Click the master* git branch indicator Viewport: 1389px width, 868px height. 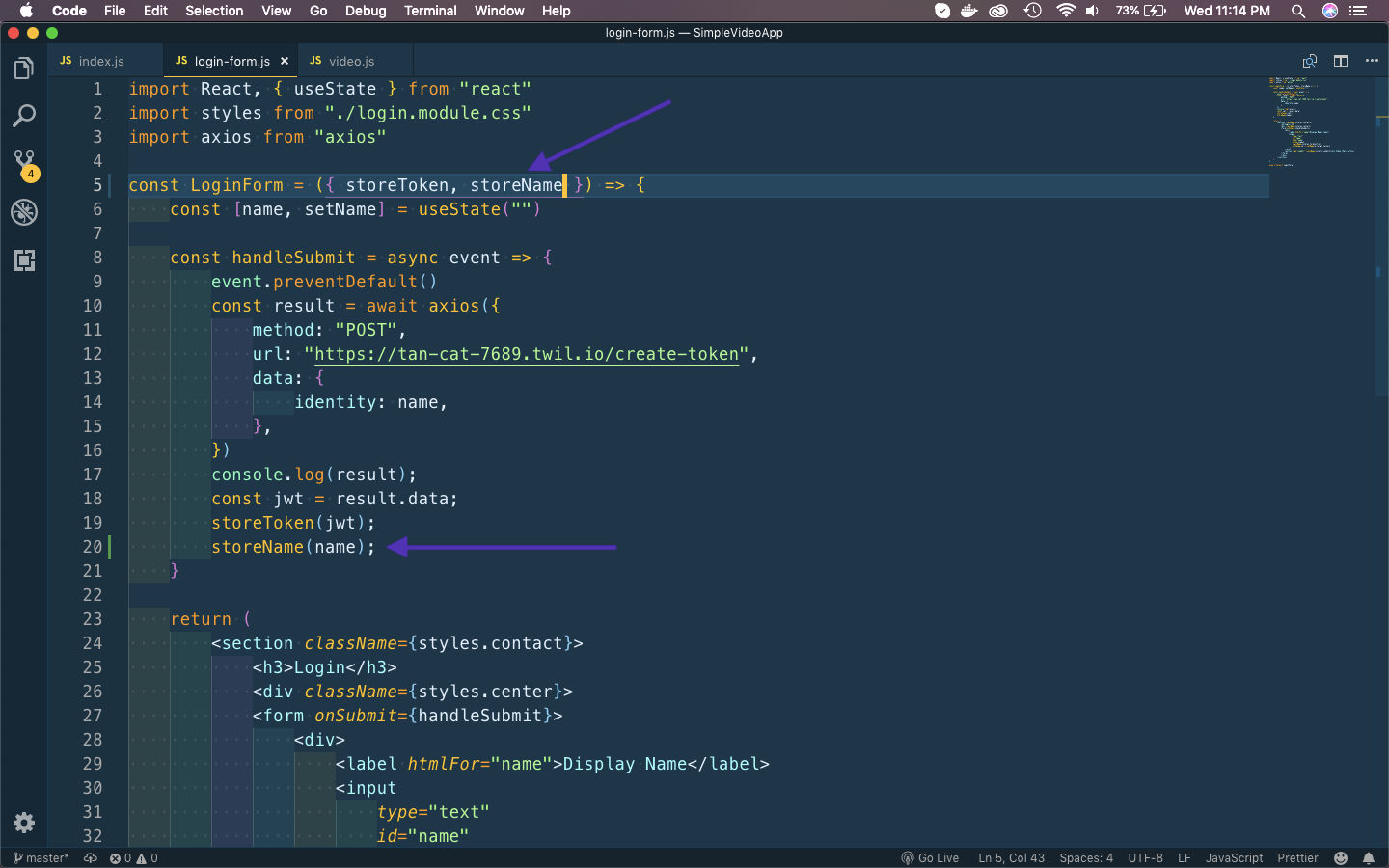tap(41, 858)
